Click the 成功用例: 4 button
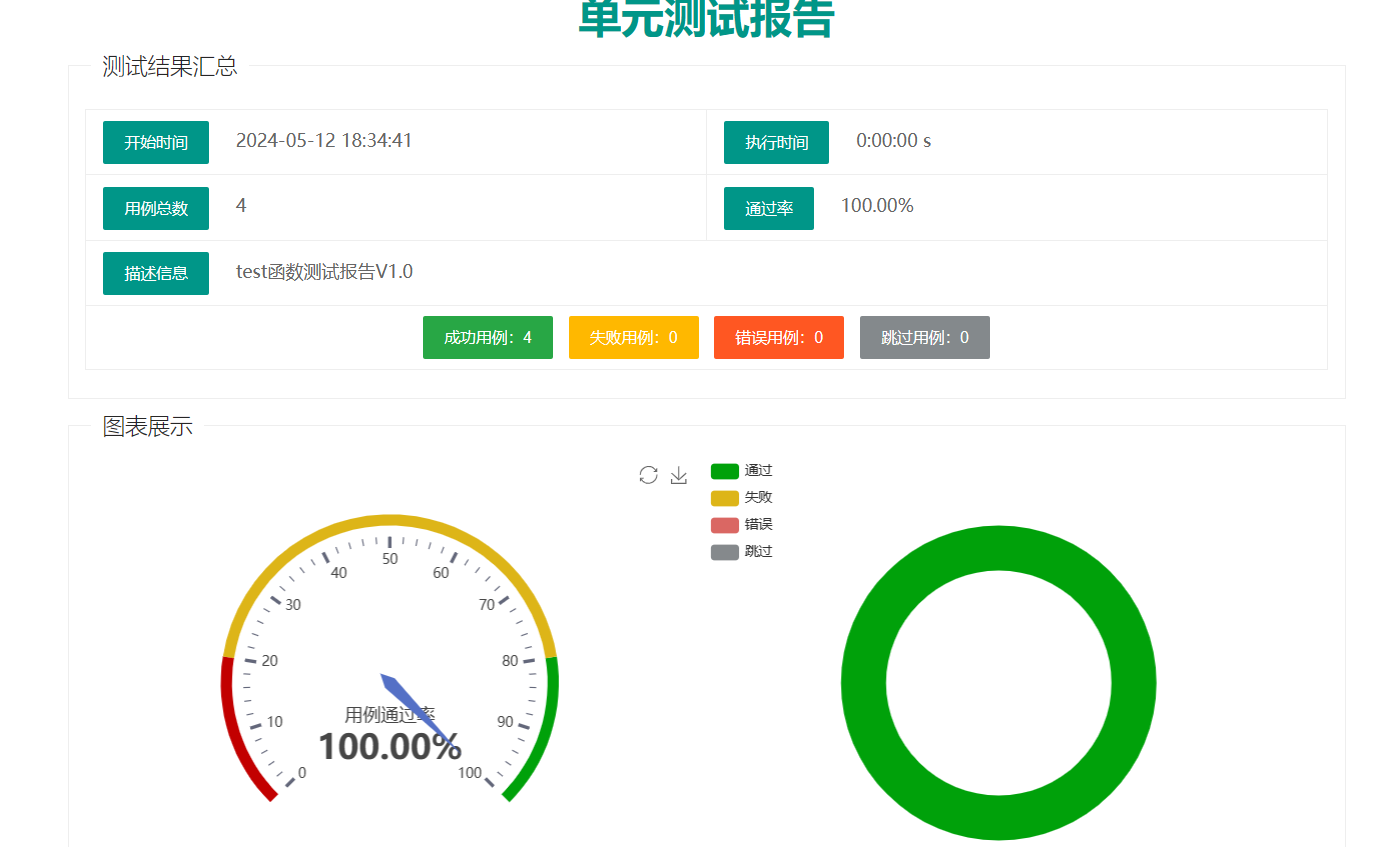Image resolution: width=1384 pixels, height=847 pixels. (x=488, y=338)
